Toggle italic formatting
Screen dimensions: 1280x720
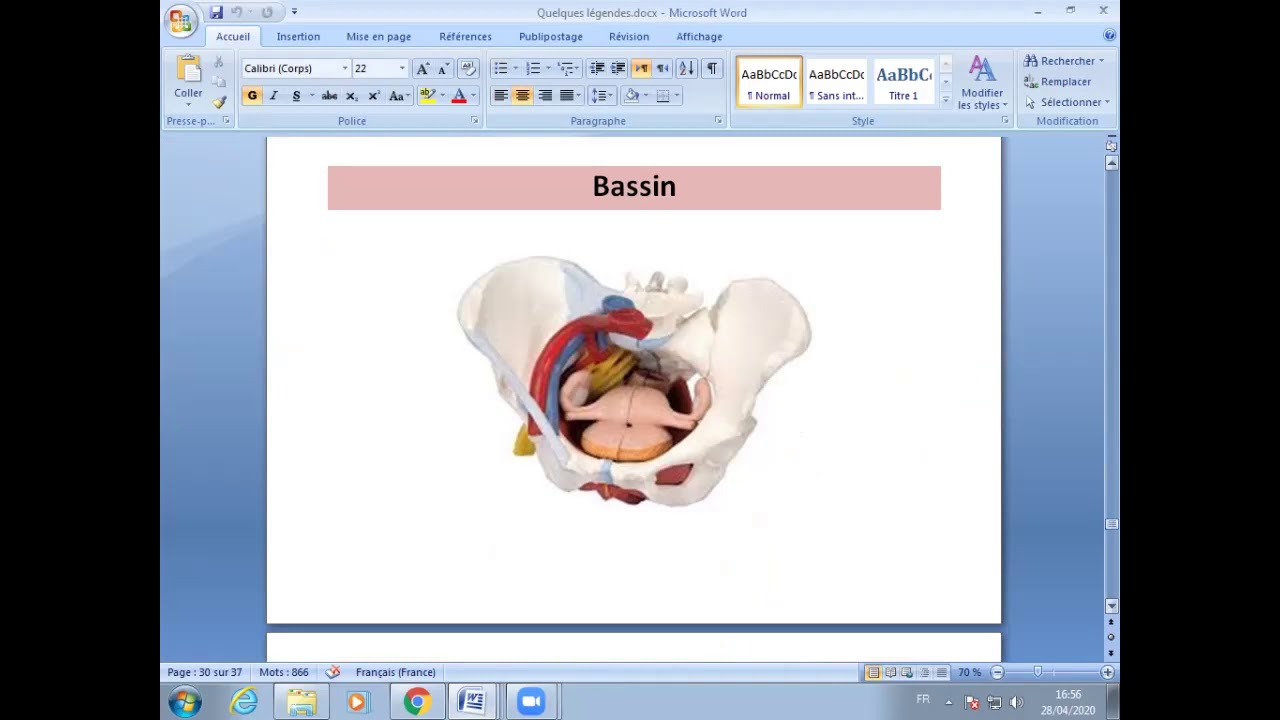coord(273,96)
